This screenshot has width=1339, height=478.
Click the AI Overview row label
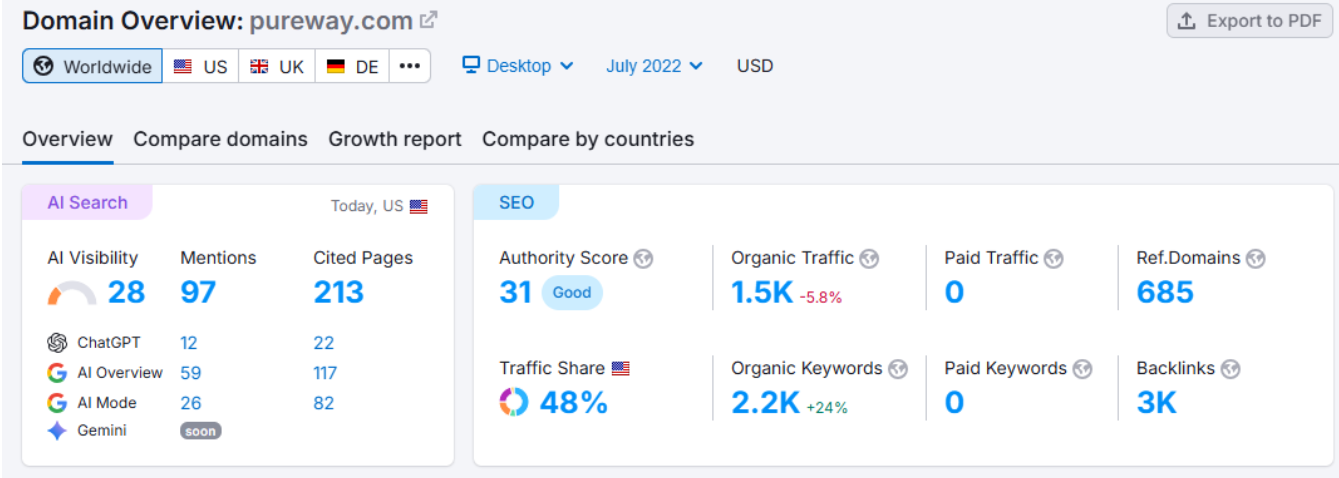120,373
